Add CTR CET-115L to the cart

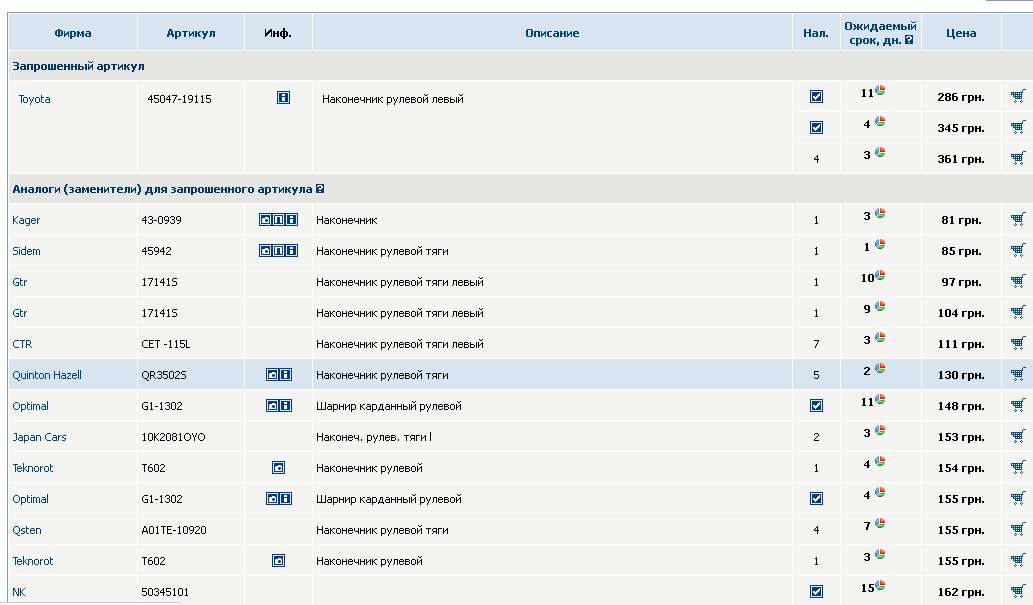tap(1018, 344)
